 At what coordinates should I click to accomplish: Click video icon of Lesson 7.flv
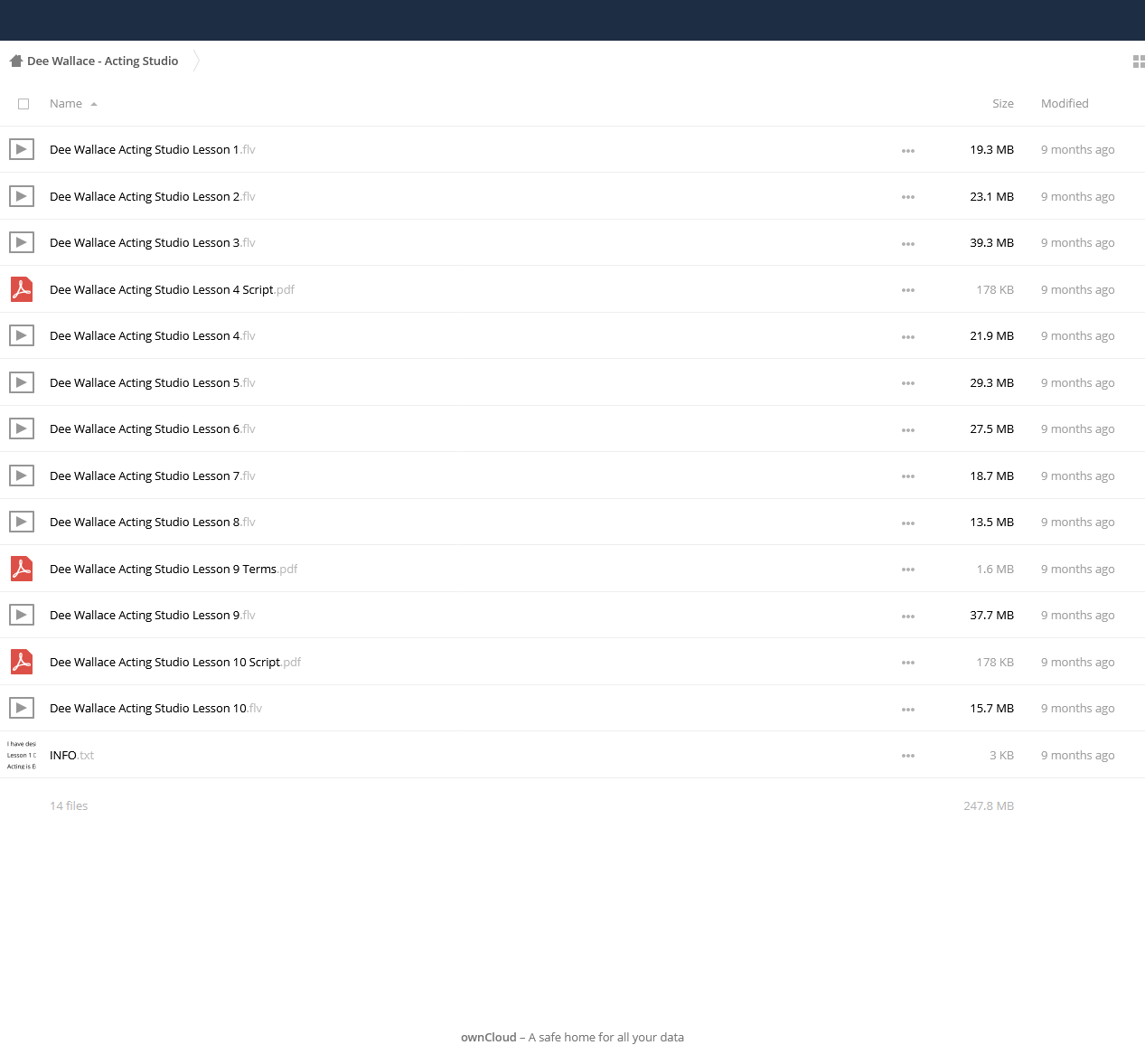pyautogui.click(x=22, y=476)
